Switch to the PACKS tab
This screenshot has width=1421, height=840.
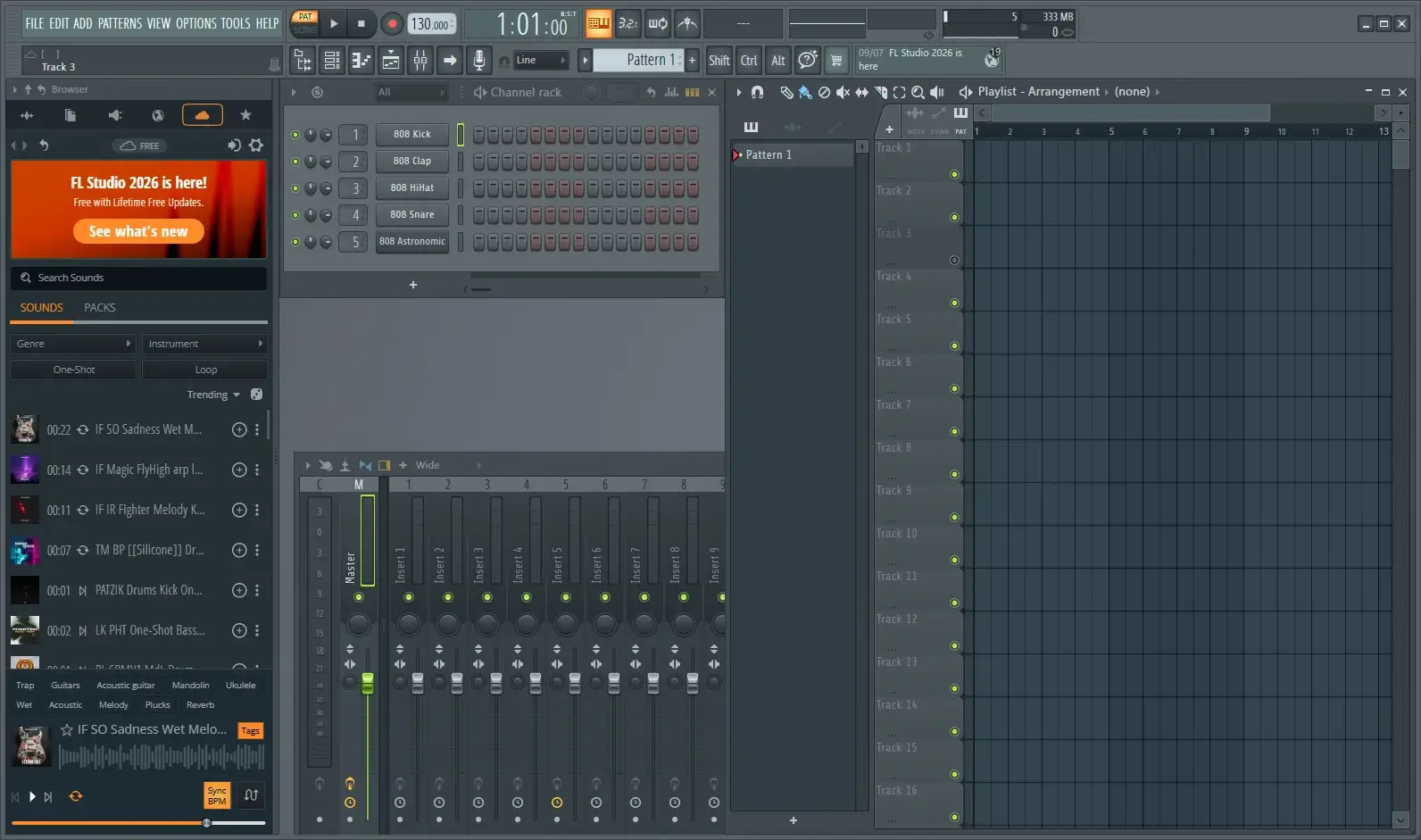click(x=100, y=308)
